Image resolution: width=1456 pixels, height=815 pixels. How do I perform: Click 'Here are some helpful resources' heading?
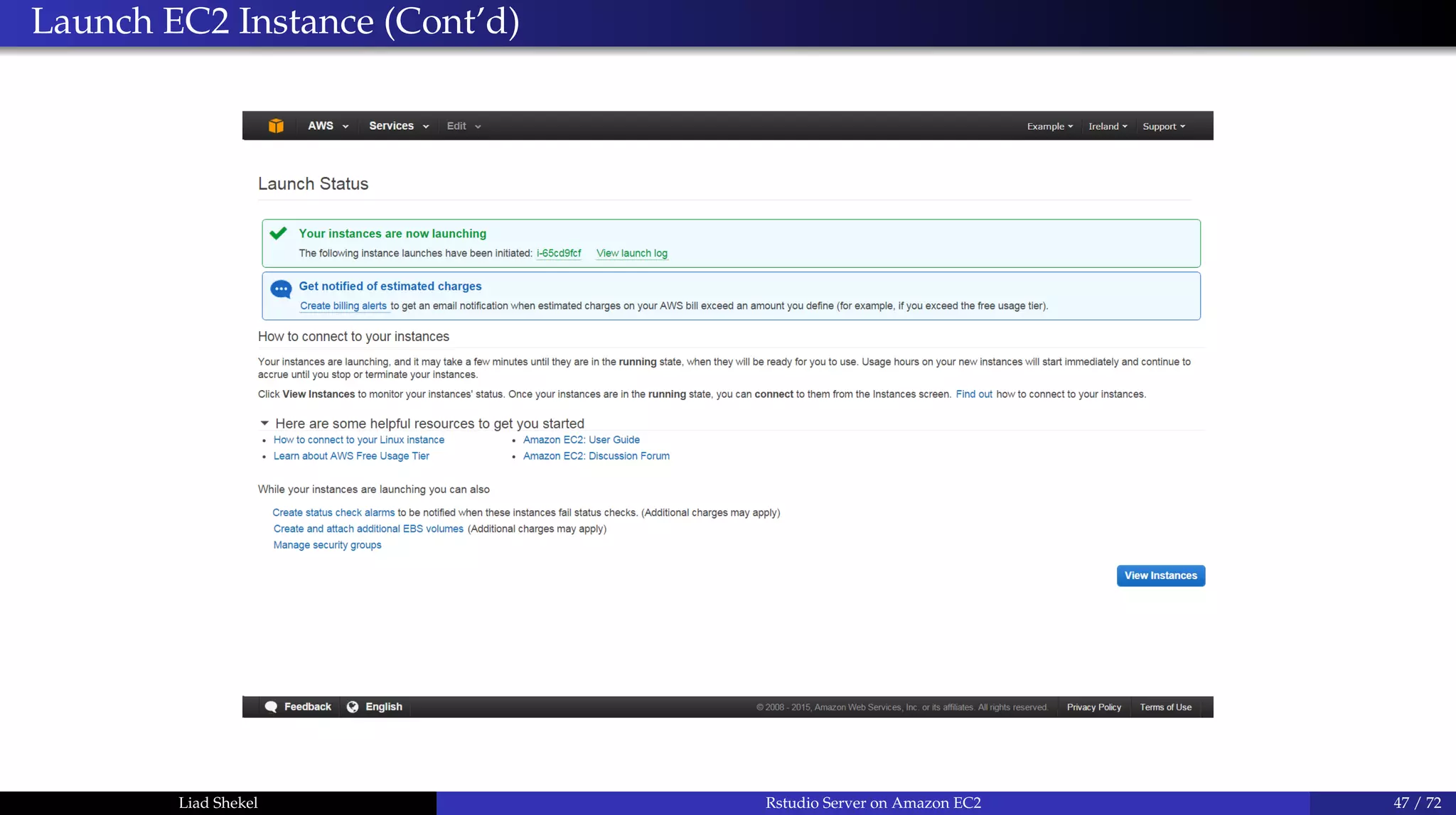point(429,423)
